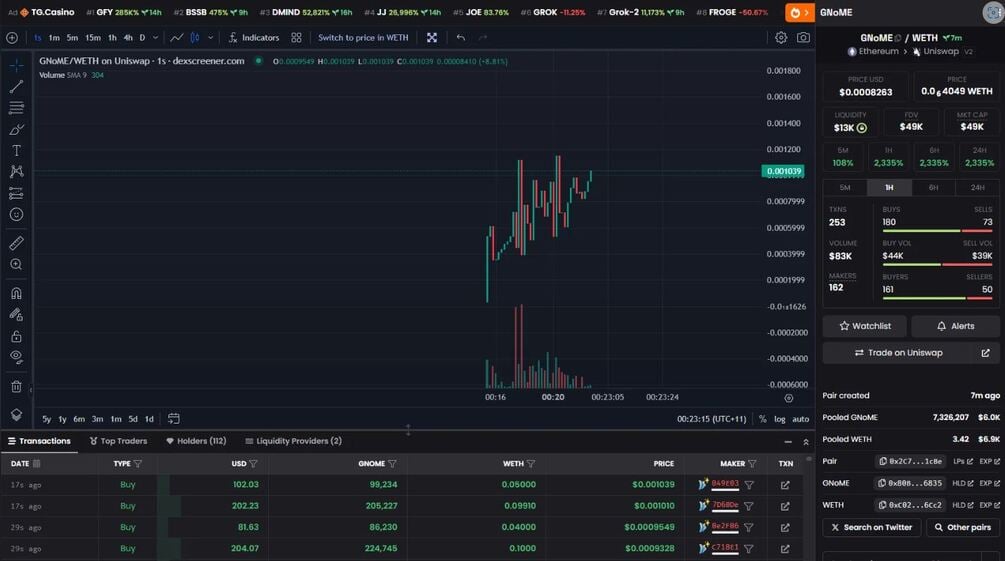Toggle percent scale mode

[762, 419]
